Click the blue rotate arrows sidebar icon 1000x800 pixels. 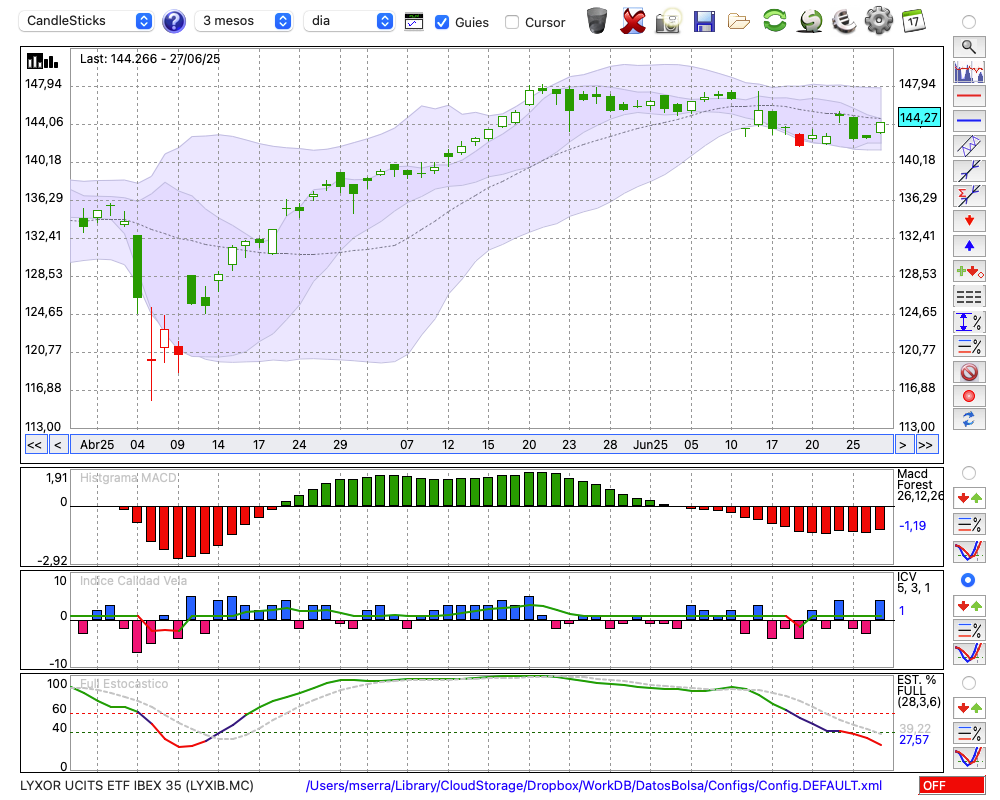tap(969, 420)
